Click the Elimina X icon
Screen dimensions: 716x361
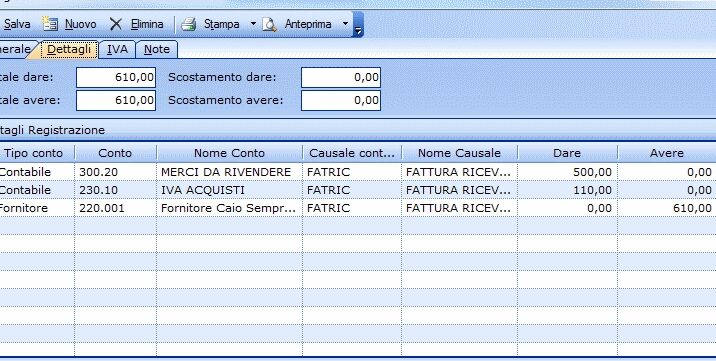116,24
